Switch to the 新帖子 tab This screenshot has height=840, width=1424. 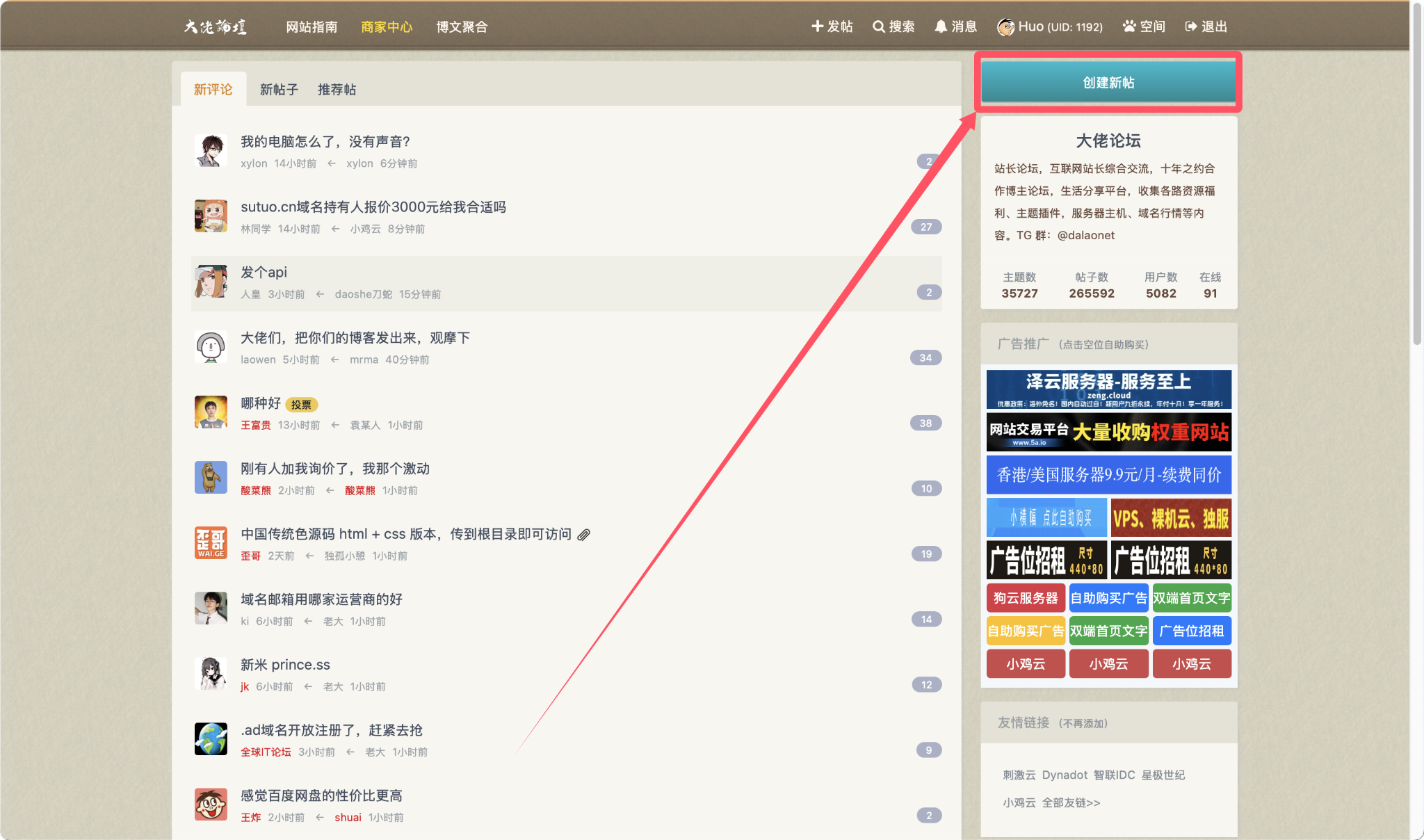(279, 90)
